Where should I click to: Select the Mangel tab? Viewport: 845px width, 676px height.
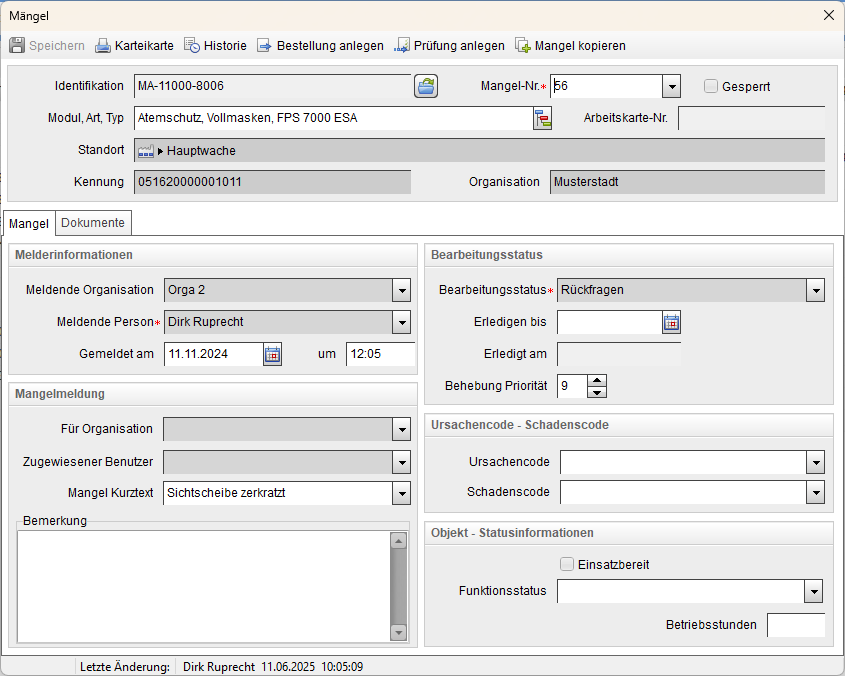point(28,222)
